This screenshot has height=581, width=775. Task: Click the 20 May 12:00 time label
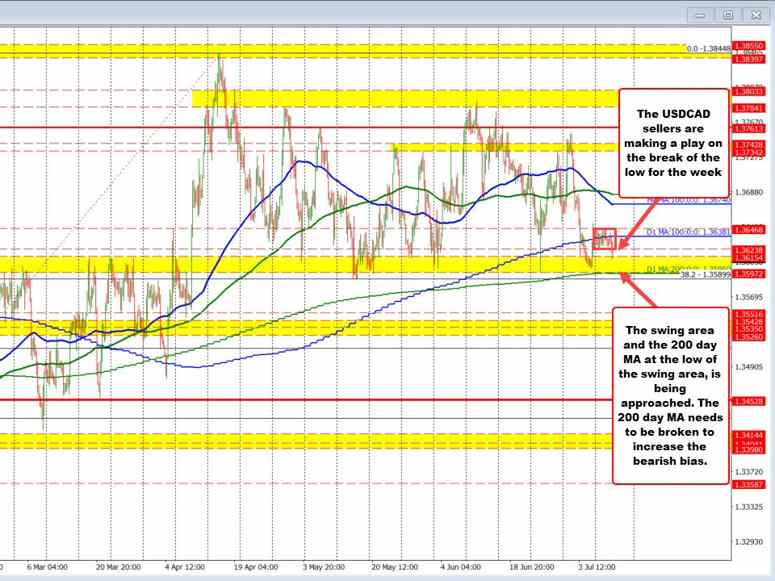tap(394, 567)
